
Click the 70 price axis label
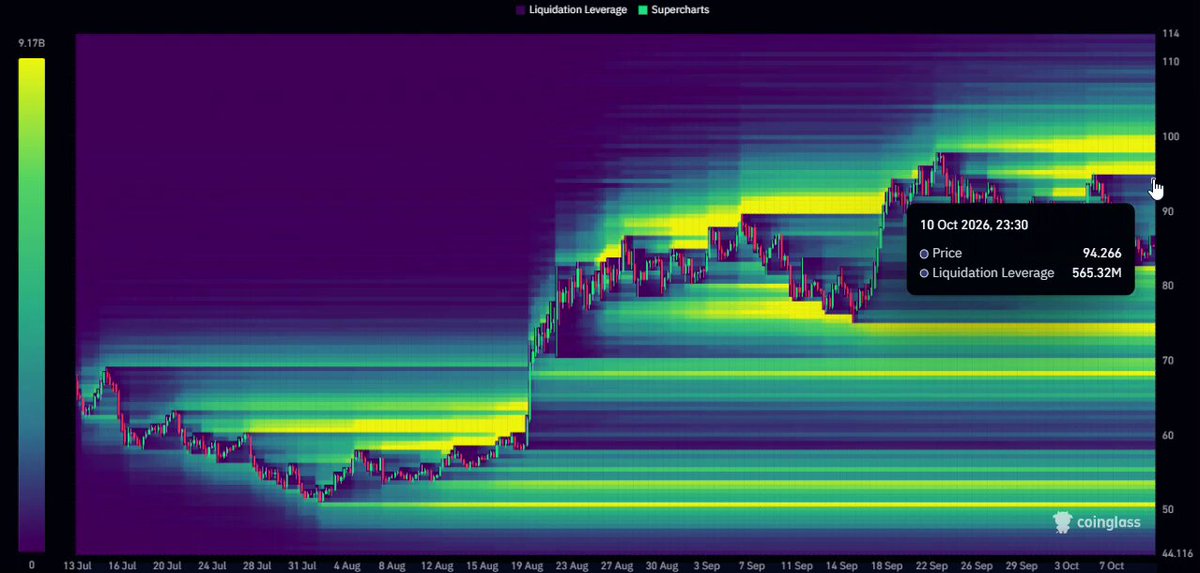pyautogui.click(x=1169, y=360)
